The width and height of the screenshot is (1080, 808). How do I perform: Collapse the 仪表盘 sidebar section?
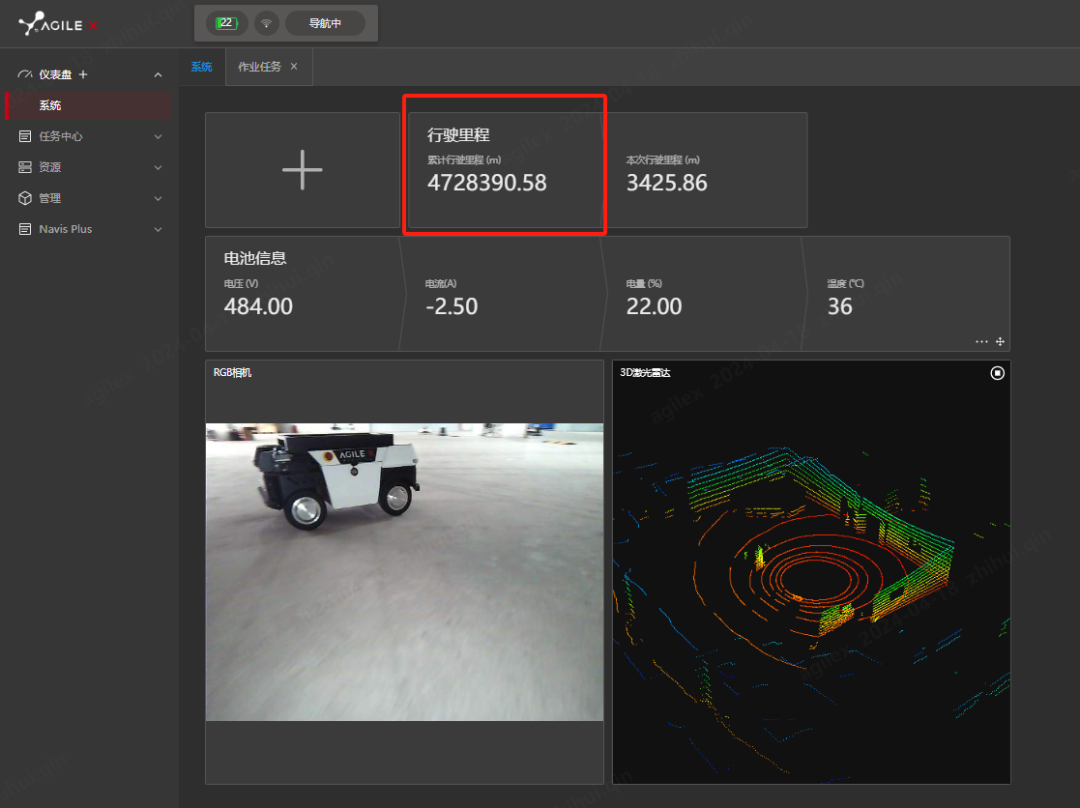pos(158,75)
